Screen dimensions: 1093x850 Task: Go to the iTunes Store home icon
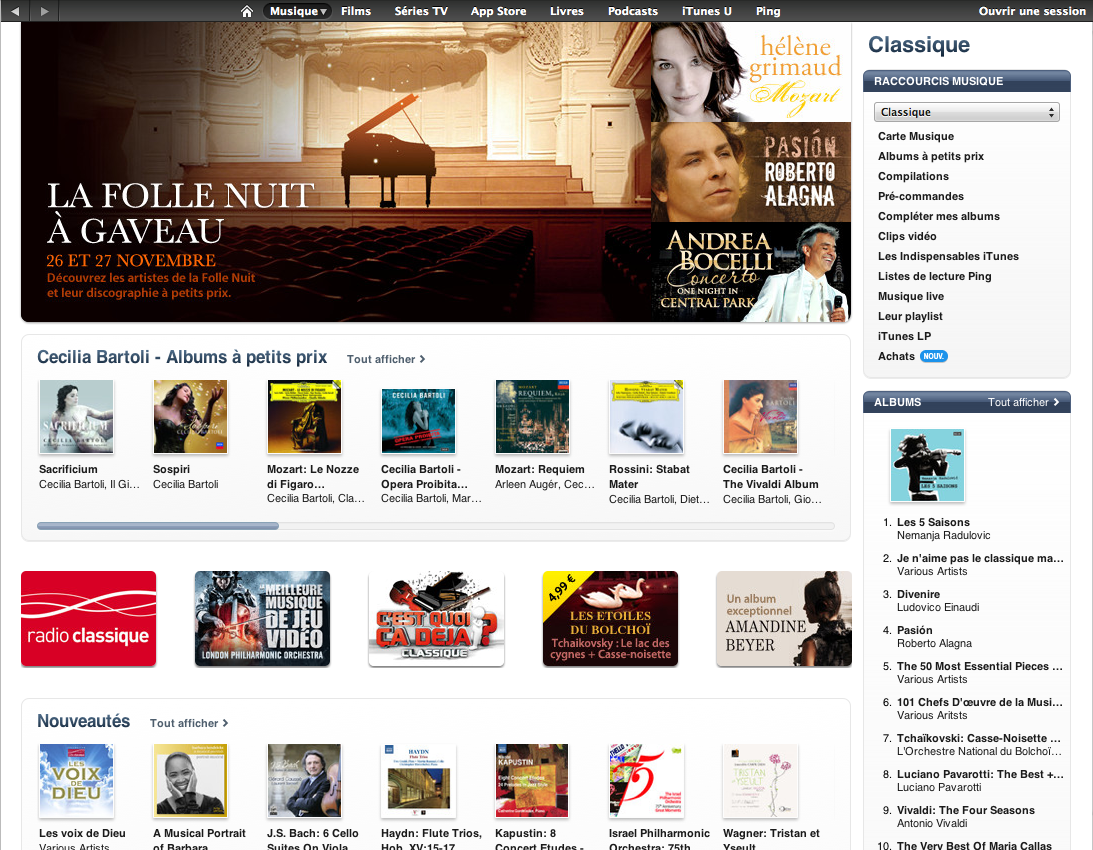tap(246, 11)
